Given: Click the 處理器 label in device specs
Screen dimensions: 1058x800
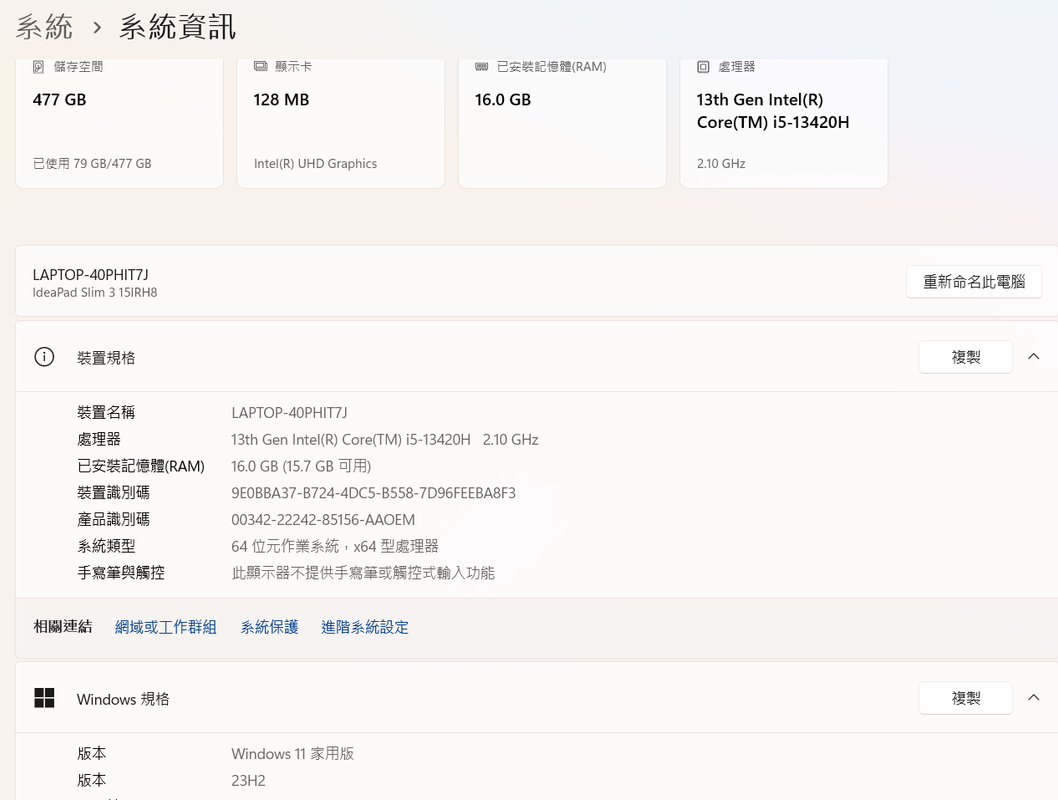Looking at the screenshot, I should coord(99,439).
